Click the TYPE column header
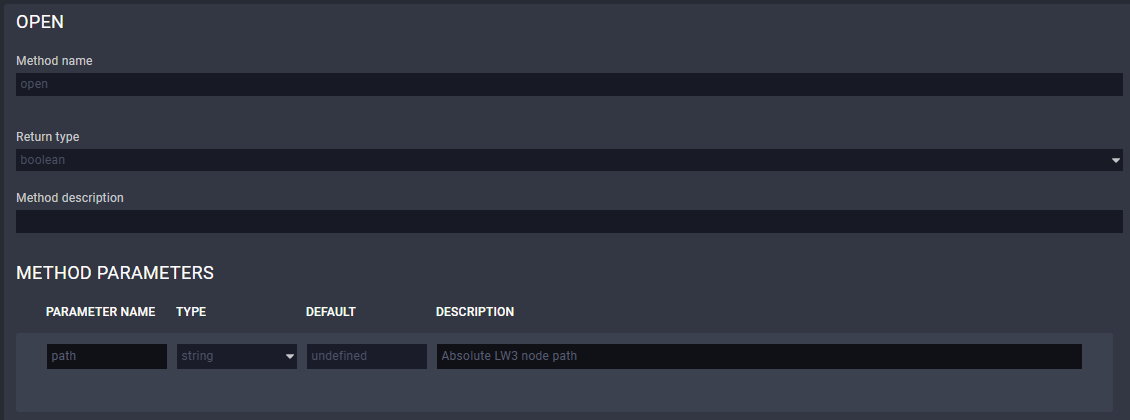1130x420 pixels. (191, 312)
